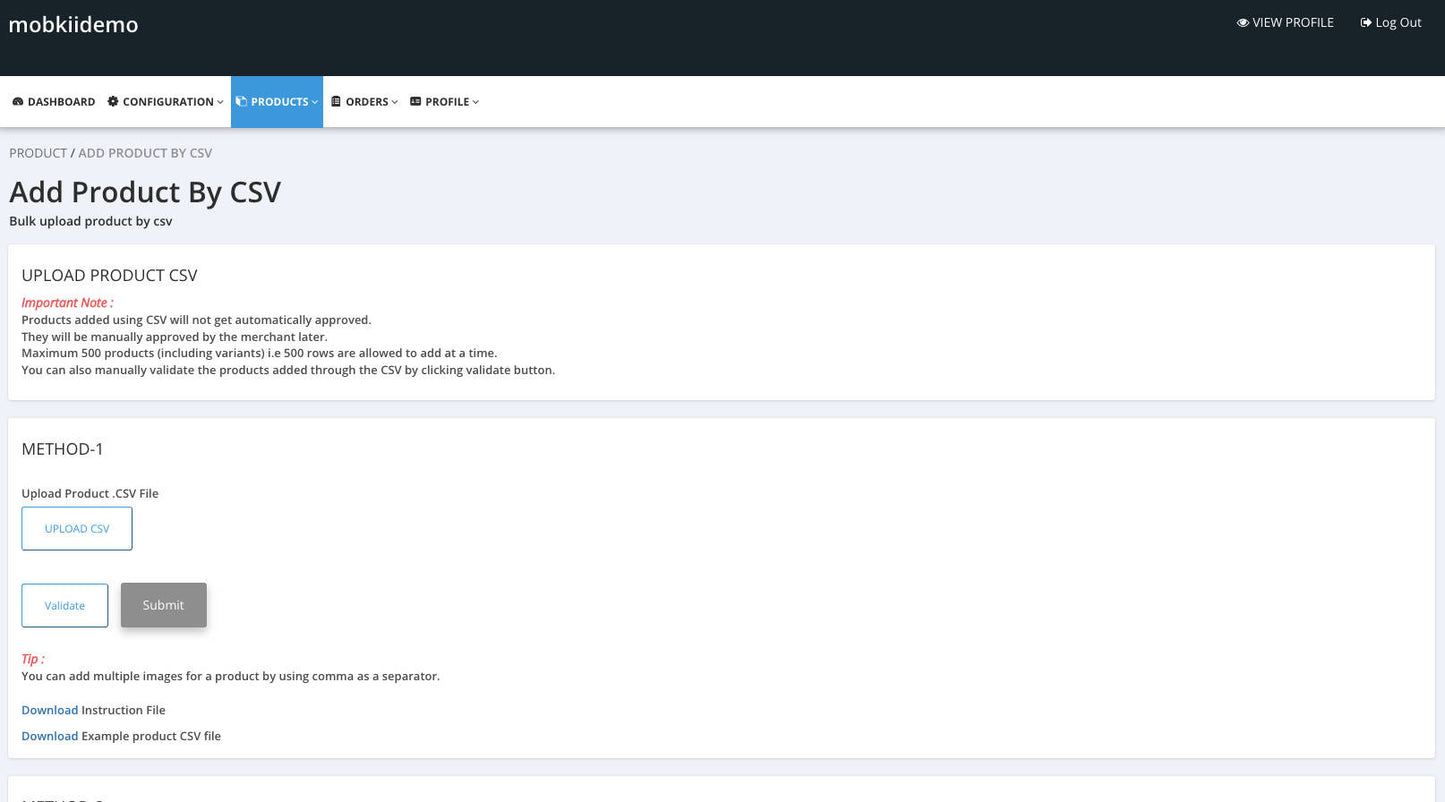
Task: Click the Maximum 500 products note line
Action: [x=259, y=353]
